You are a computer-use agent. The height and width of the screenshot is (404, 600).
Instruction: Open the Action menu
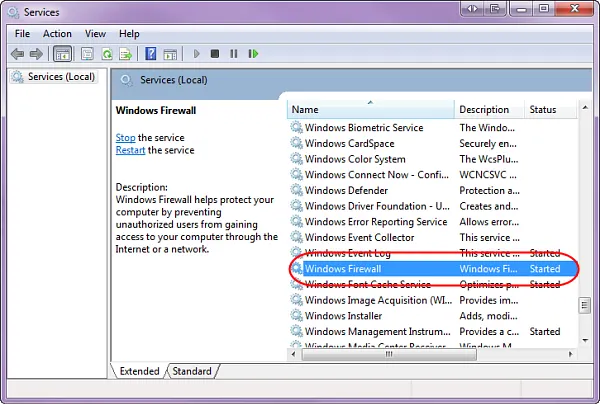click(x=57, y=34)
